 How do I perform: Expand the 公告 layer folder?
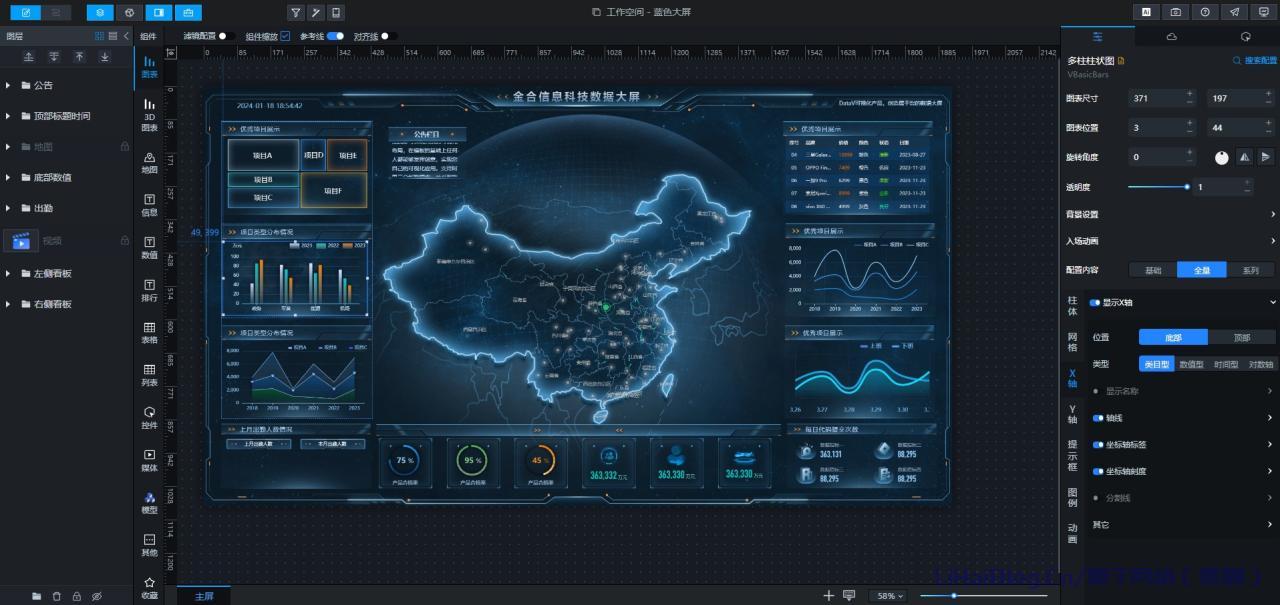[9, 85]
